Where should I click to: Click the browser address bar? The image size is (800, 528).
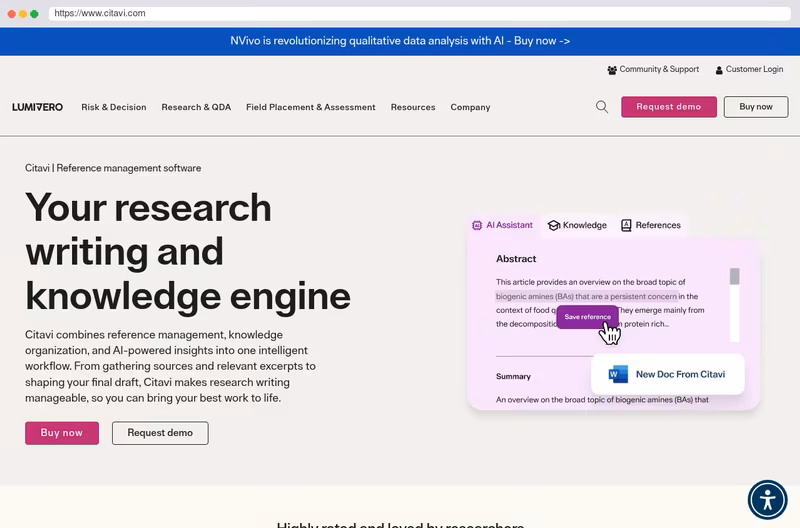(x=419, y=13)
